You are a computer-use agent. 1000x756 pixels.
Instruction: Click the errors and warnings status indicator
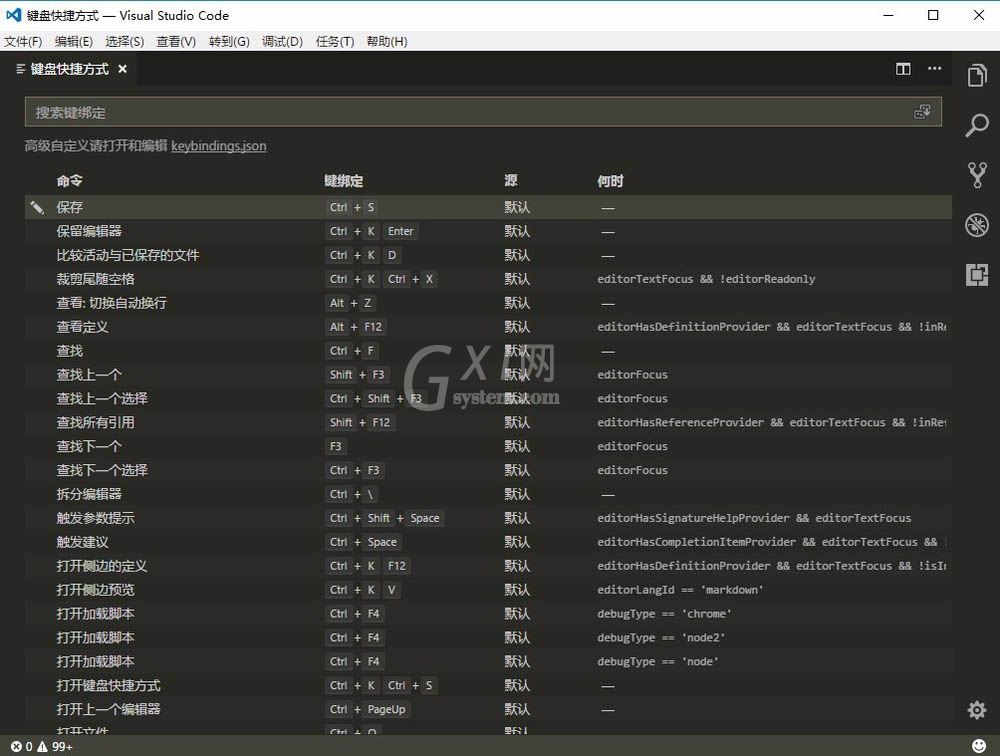[x=42, y=746]
